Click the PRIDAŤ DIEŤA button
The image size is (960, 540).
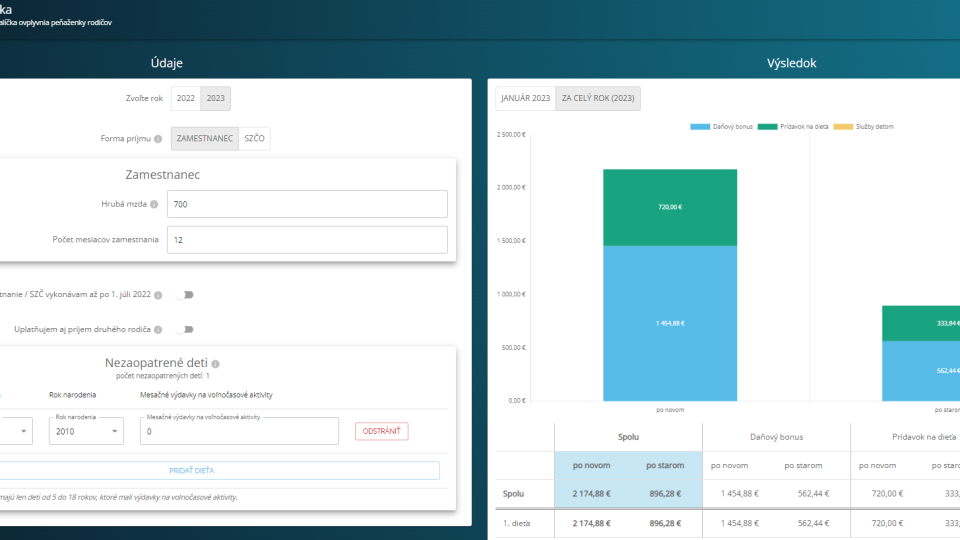(219, 470)
